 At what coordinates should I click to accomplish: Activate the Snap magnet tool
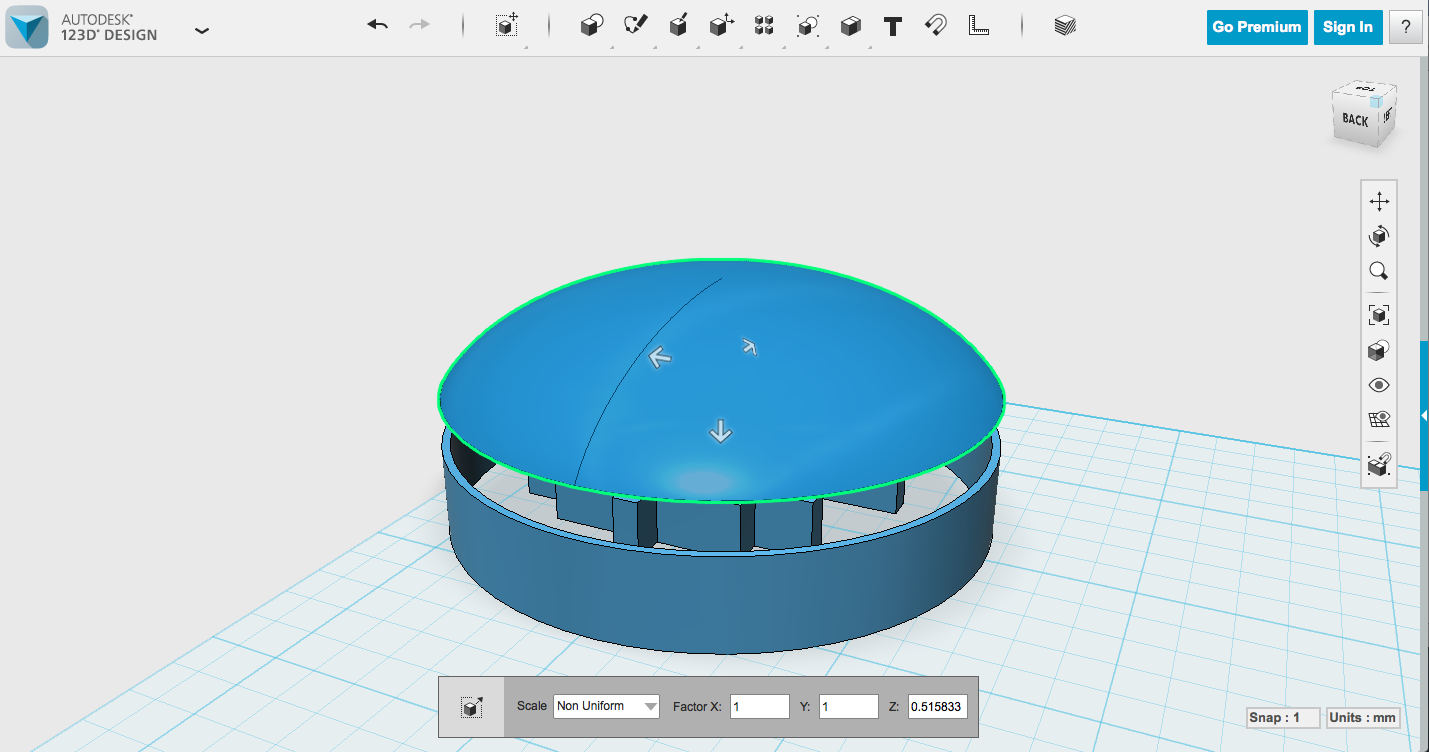coord(936,26)
